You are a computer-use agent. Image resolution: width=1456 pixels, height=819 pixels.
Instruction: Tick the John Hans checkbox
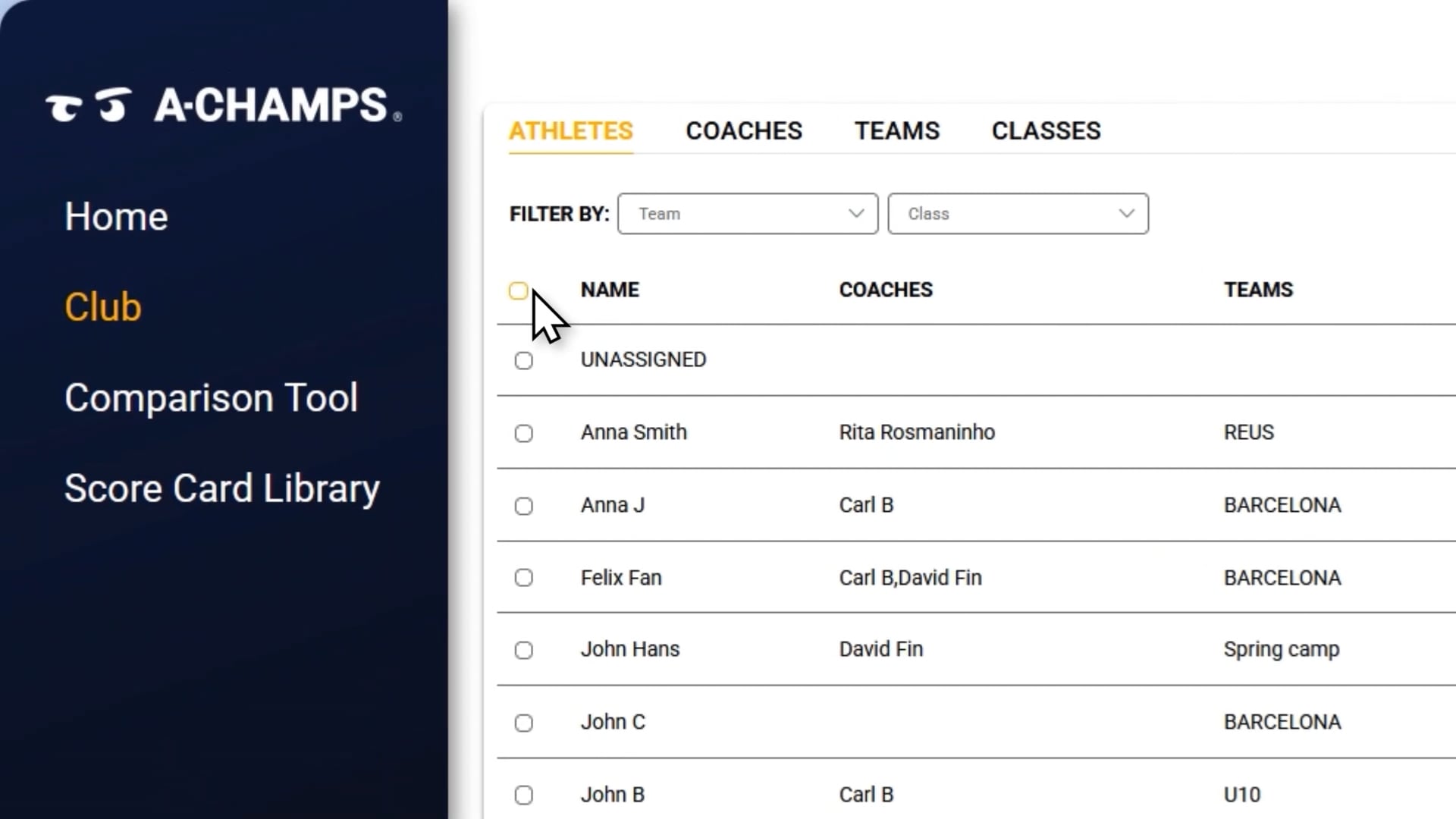pyautogui.click(x=523, y=651)
